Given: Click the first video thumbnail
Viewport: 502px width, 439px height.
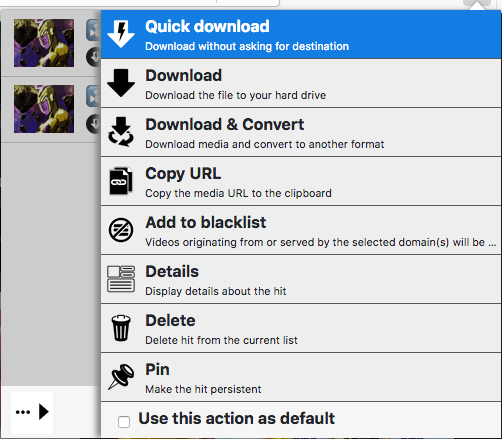Looking at the screenshot, I should point(44,43).
